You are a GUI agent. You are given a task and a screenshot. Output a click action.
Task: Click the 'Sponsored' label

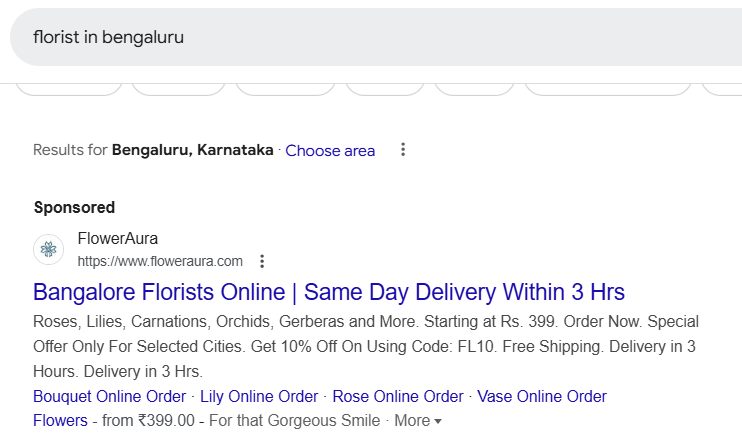click(74, 207)
